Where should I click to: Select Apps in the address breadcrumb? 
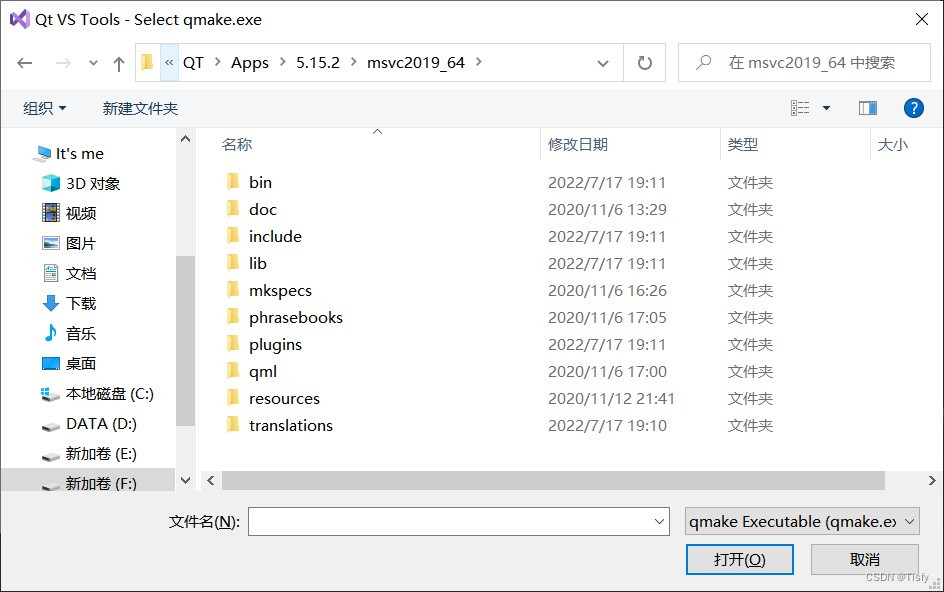point(250,63)
